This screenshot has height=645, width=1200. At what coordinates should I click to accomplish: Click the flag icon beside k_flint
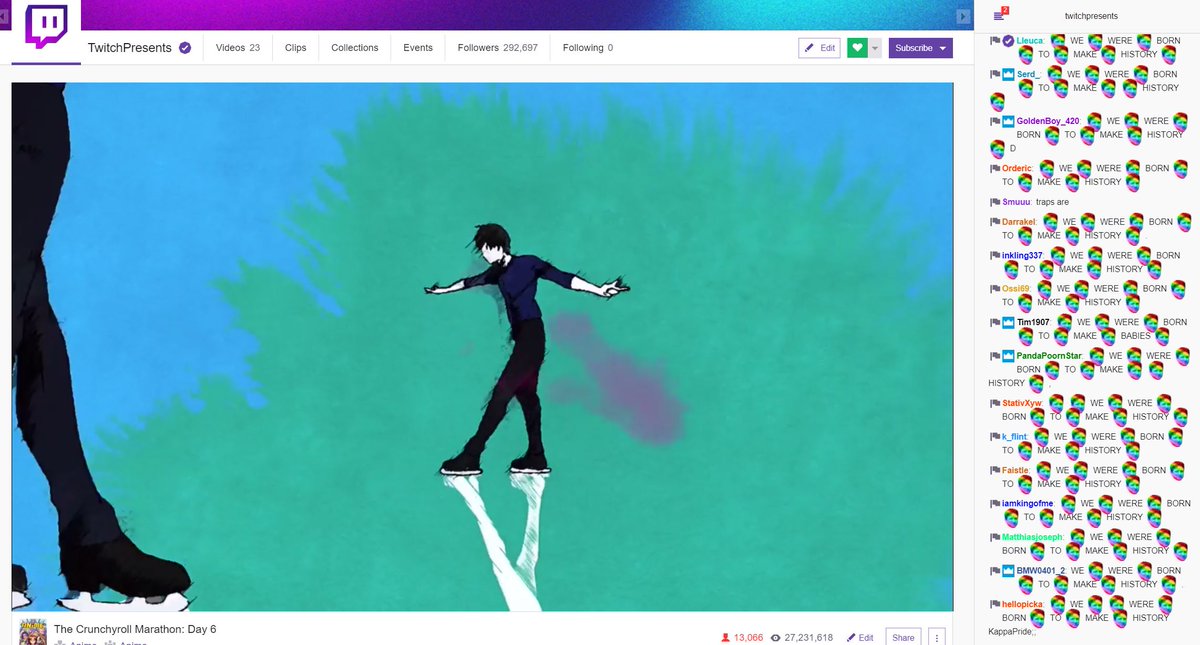[x=994, y=436]
